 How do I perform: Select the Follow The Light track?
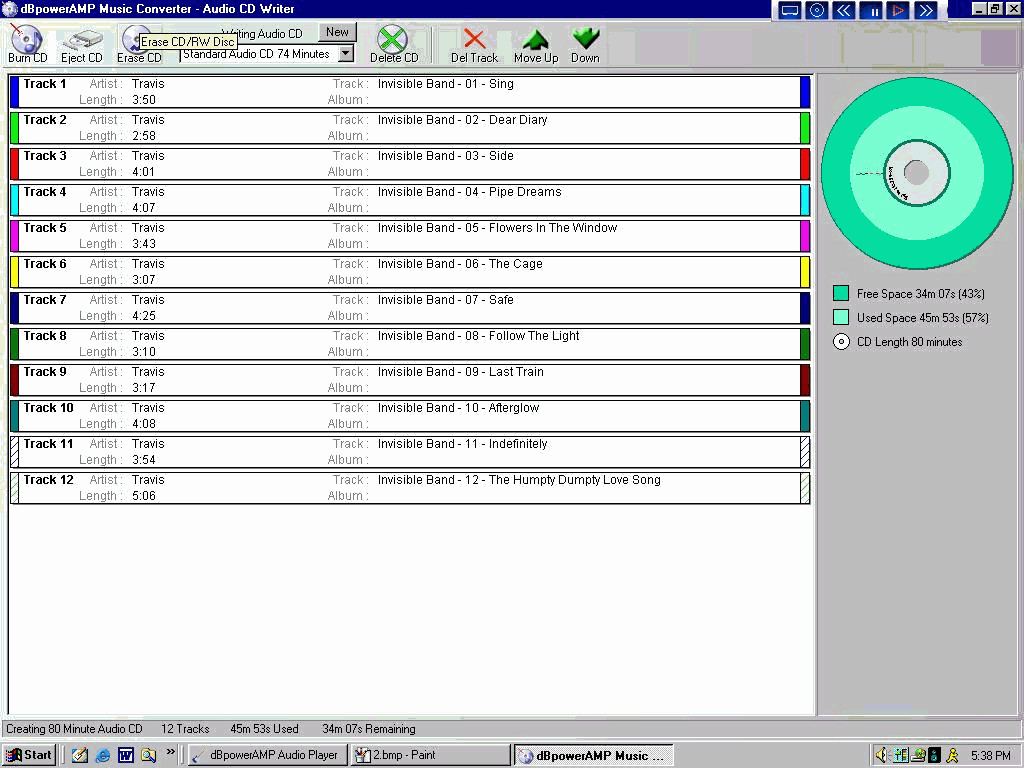[410, 343]
